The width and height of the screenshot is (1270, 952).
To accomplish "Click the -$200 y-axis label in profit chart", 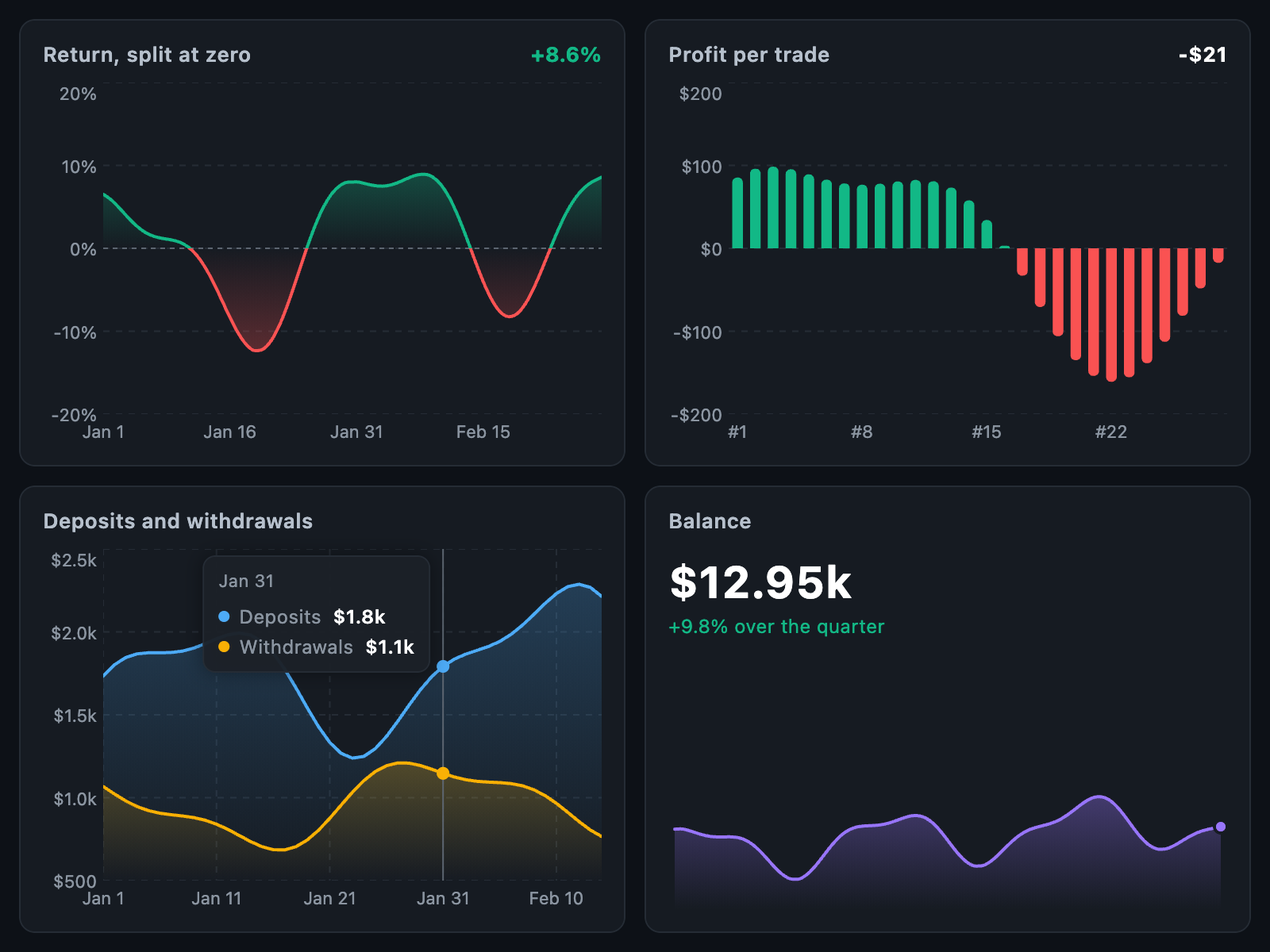I will (697, 415).
